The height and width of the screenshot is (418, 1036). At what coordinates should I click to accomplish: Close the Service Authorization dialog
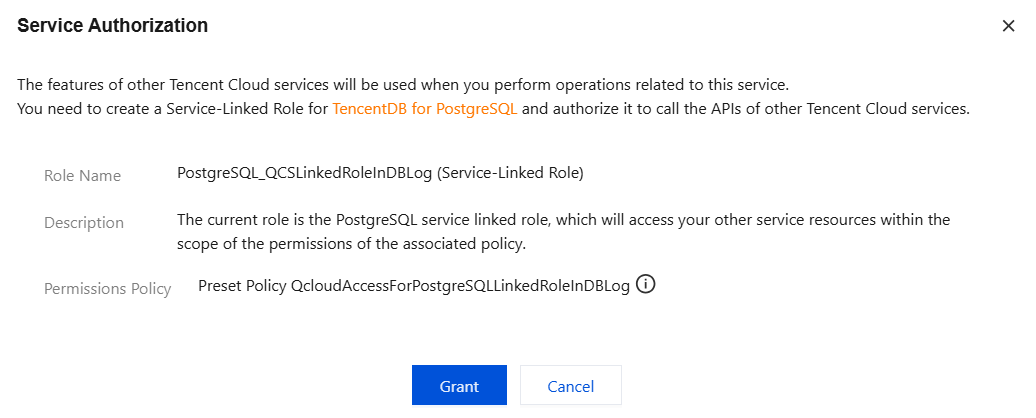point(1008,26)
